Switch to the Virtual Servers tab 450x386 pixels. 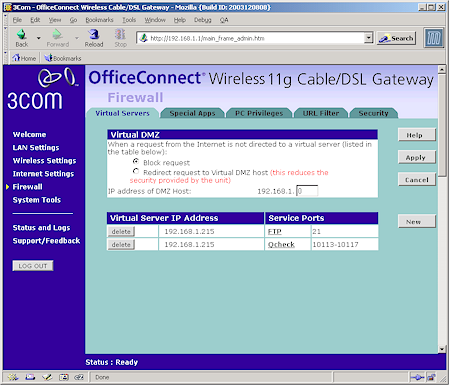tap(122, 113)
